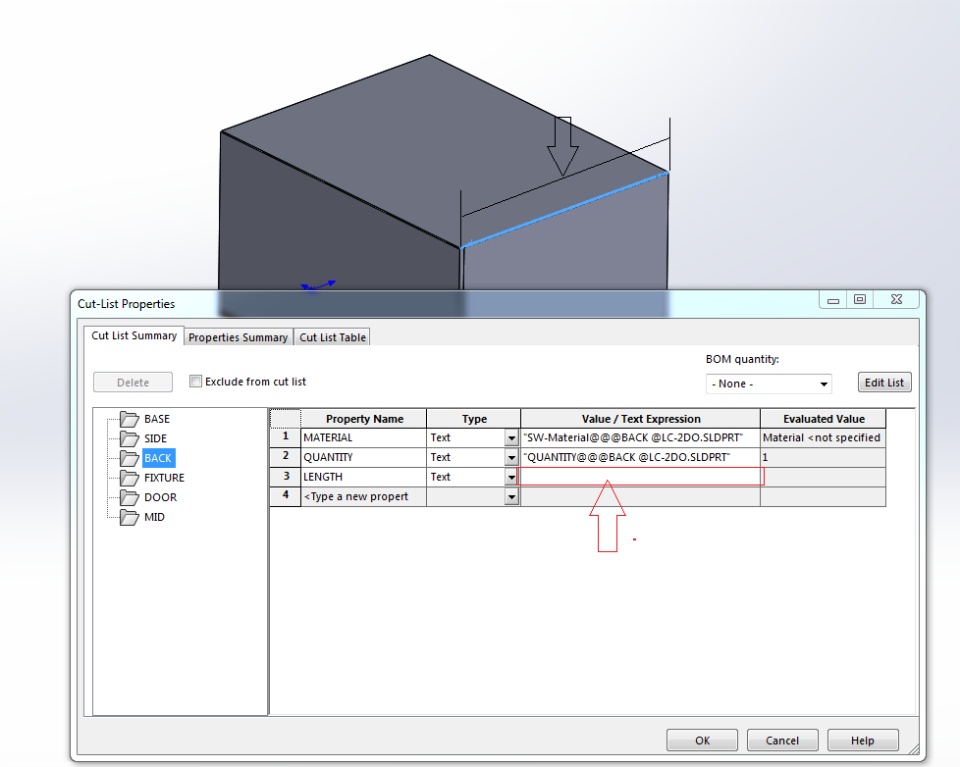960x767 pixels.
Task: Minimize the Cut-List Properties dialog
Action: [833, 299]
